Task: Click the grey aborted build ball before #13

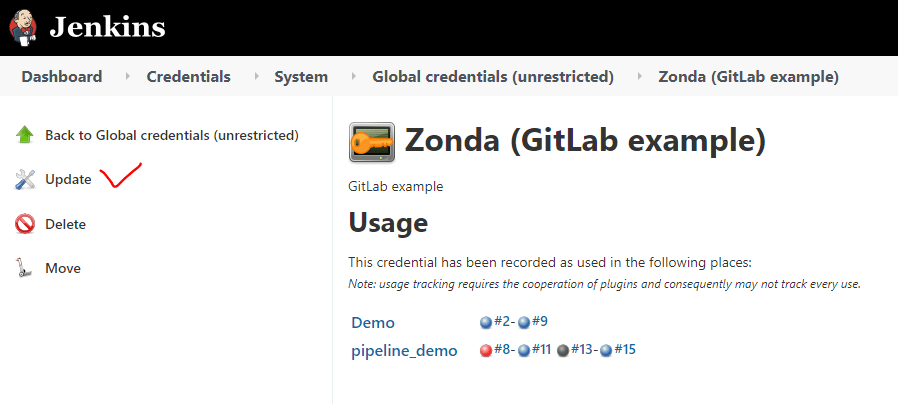Action: click(563, 351)
